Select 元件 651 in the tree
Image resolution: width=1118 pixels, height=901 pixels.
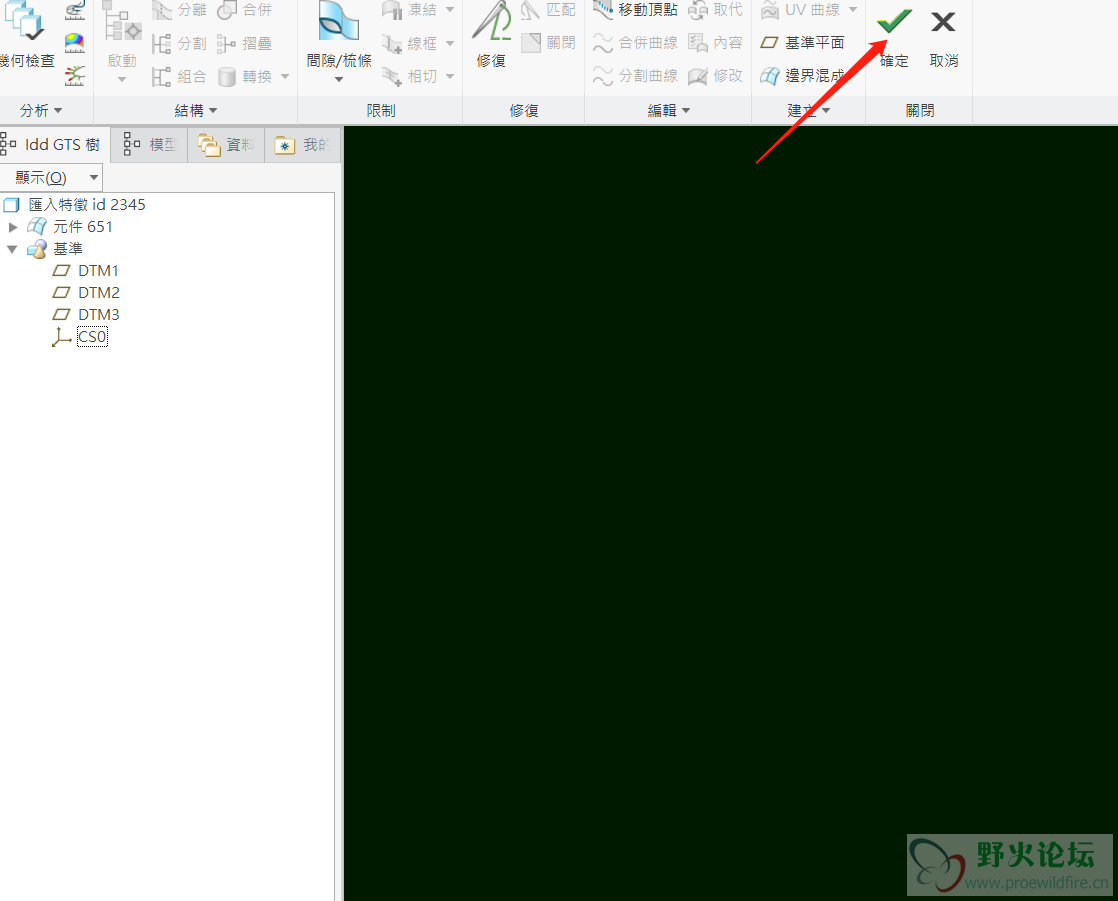click(x=83, y=227)
